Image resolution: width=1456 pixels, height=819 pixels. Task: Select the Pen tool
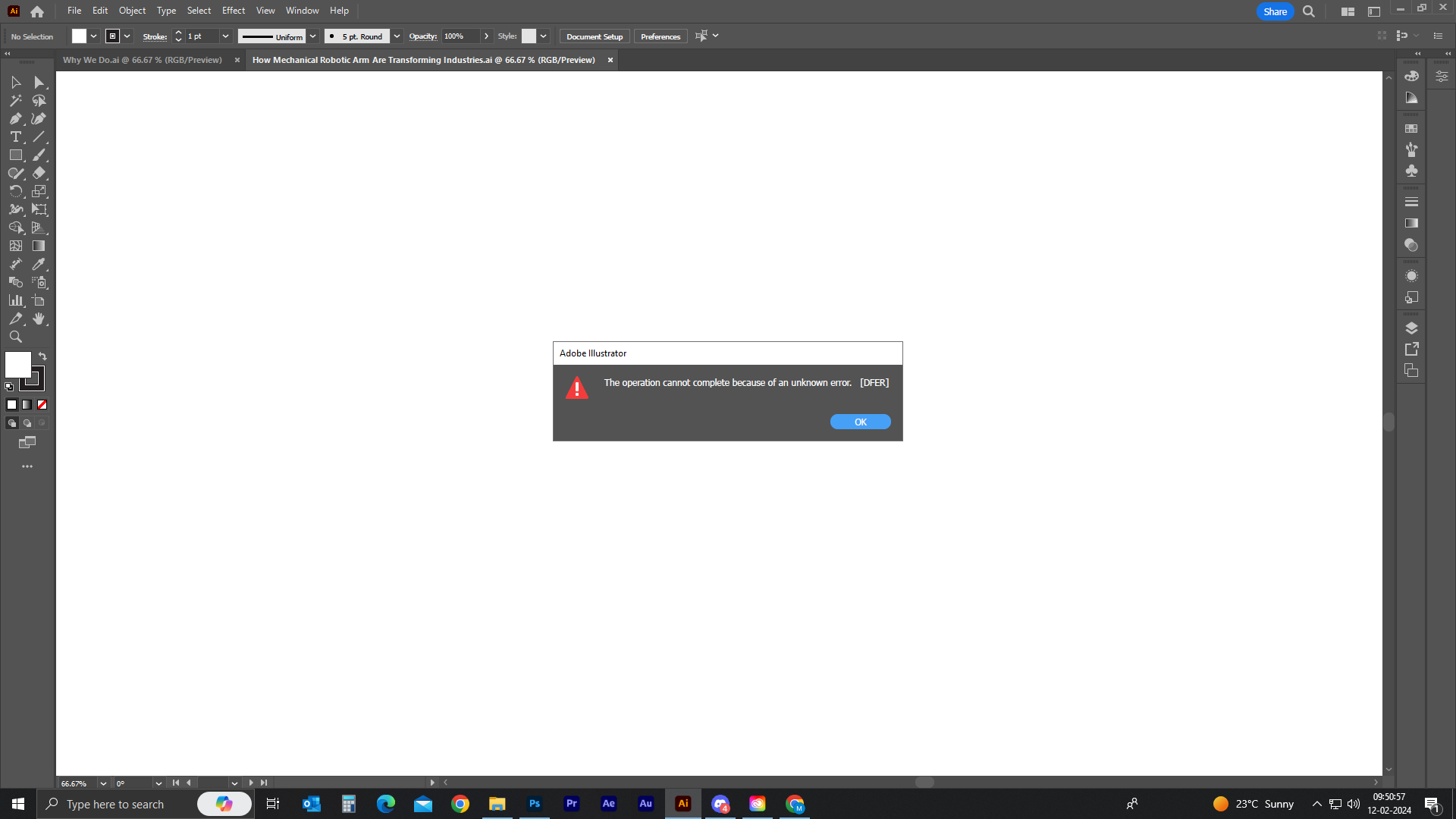(x=15, y=118)
